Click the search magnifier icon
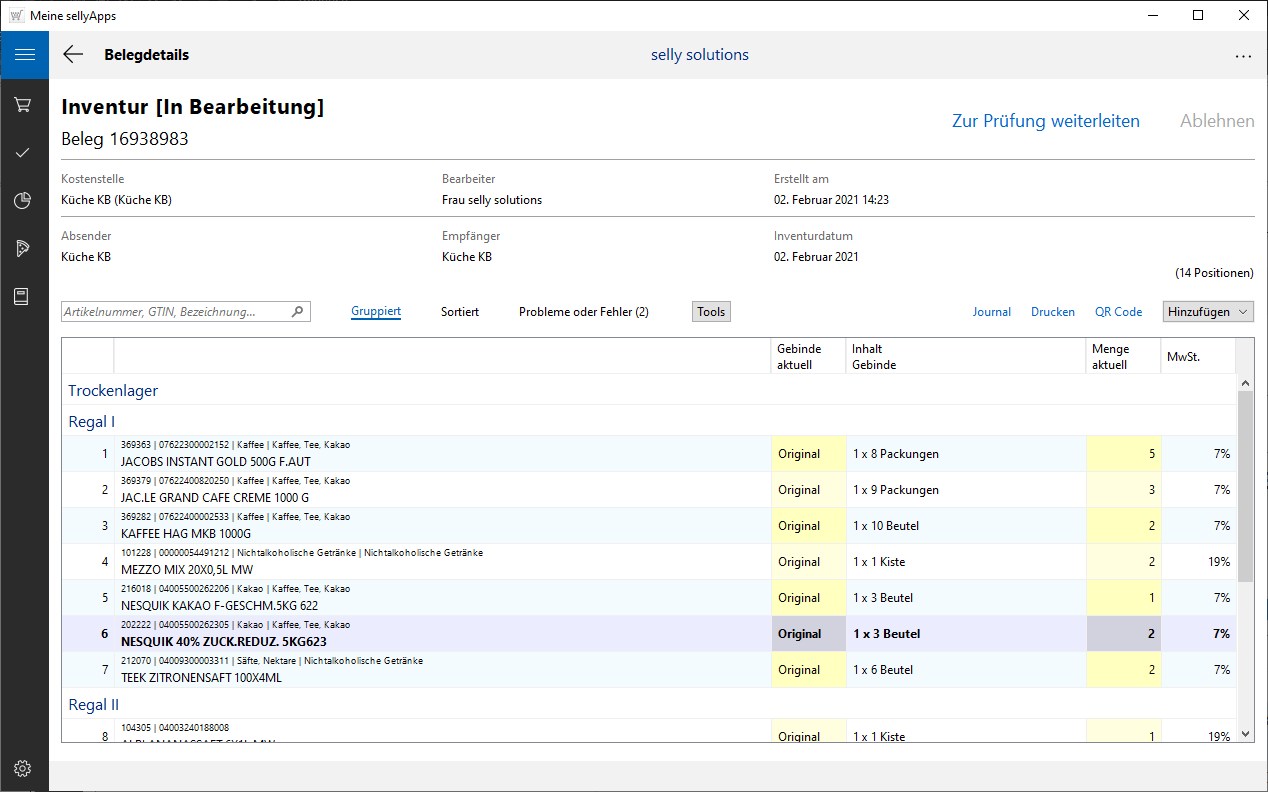The image size is (1268, 792). [297, 312]
